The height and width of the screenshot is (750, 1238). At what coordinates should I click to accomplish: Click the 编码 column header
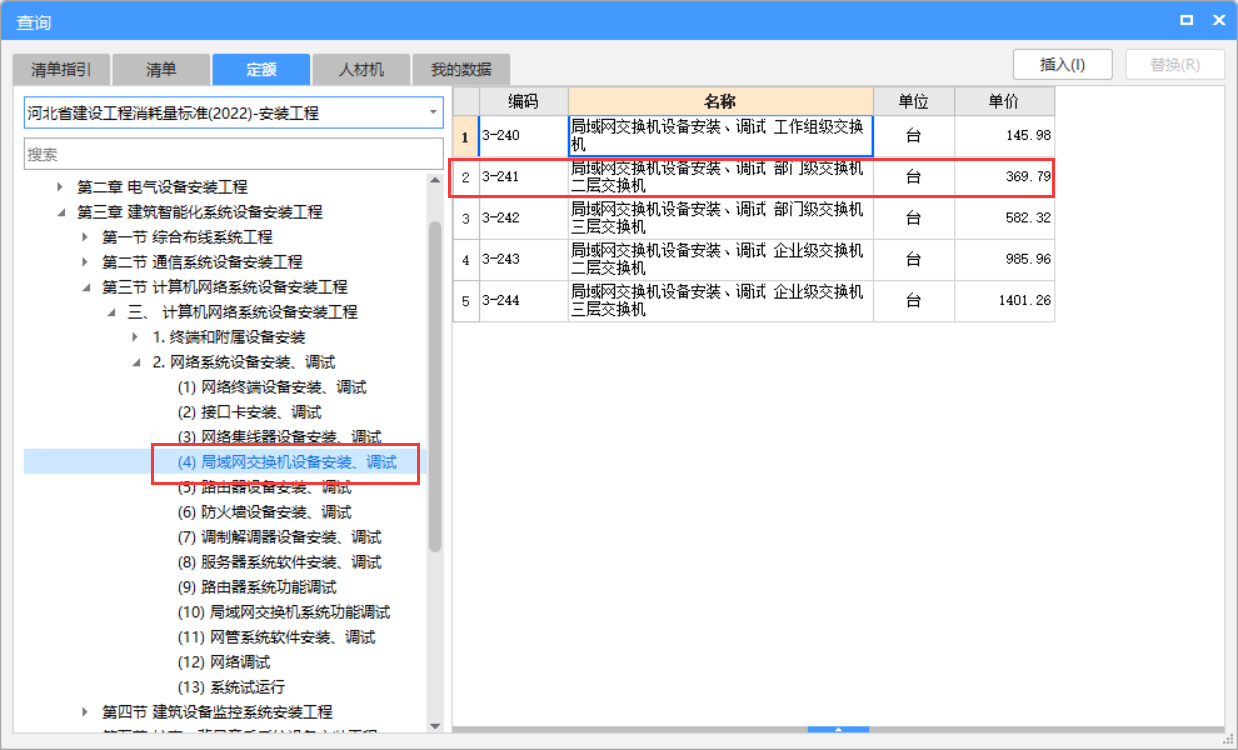pyautogui.click(x=523, y=101)
